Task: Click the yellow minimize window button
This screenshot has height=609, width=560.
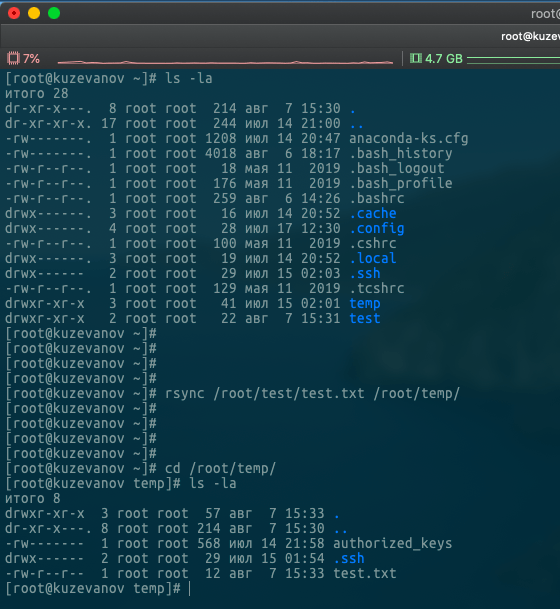Action: pos(34,13)
